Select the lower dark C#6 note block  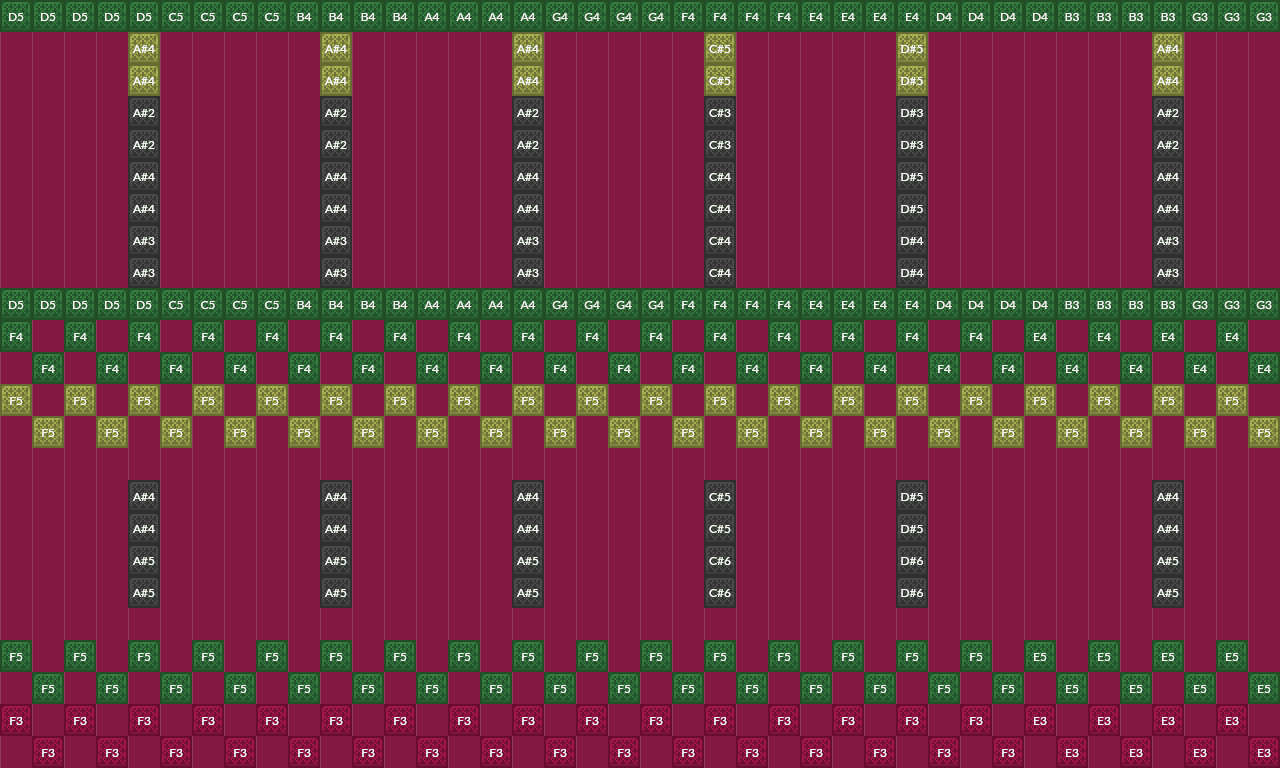coord(720,592)
